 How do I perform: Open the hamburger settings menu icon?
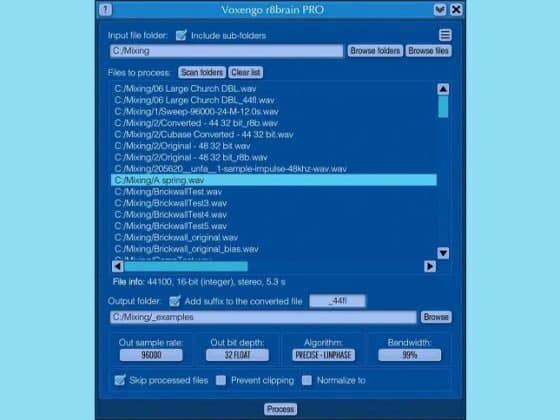[x=445, y=35]
